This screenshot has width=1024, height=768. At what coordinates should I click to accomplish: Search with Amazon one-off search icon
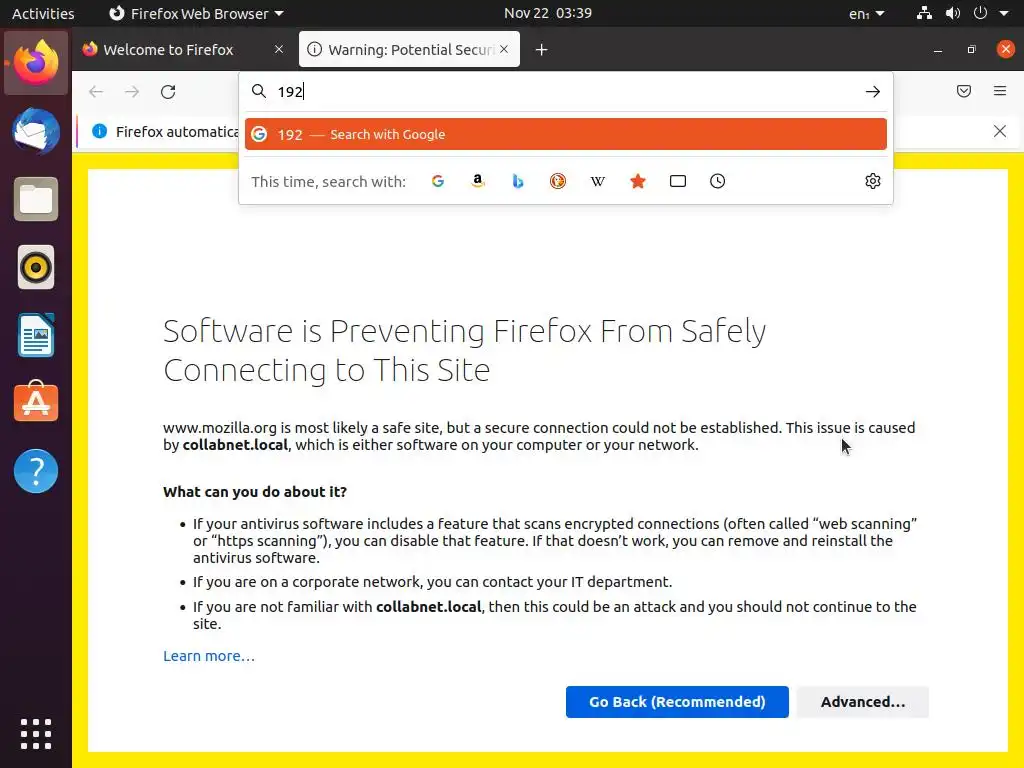478,181
